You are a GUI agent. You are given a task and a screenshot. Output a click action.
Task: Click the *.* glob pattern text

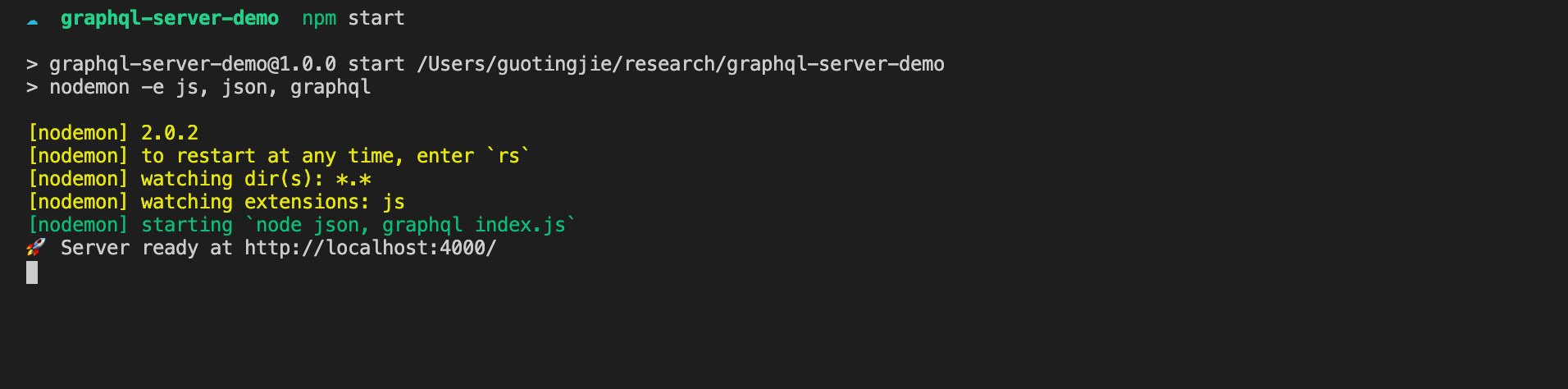(353, 179)
